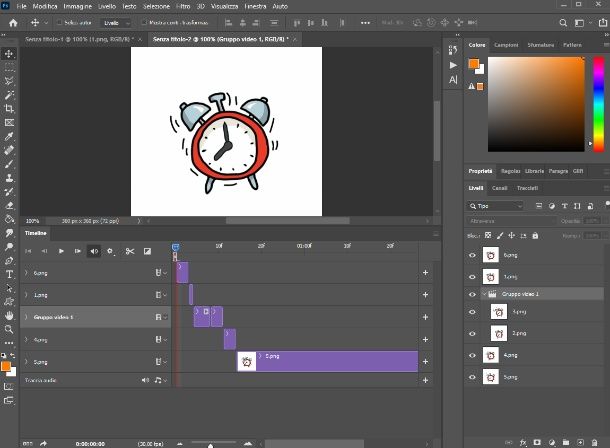Image resolution: width=610 pixels, height=448 pixels.
Task: Open the Livello auto-select dropdown
Action: [116, 23]
